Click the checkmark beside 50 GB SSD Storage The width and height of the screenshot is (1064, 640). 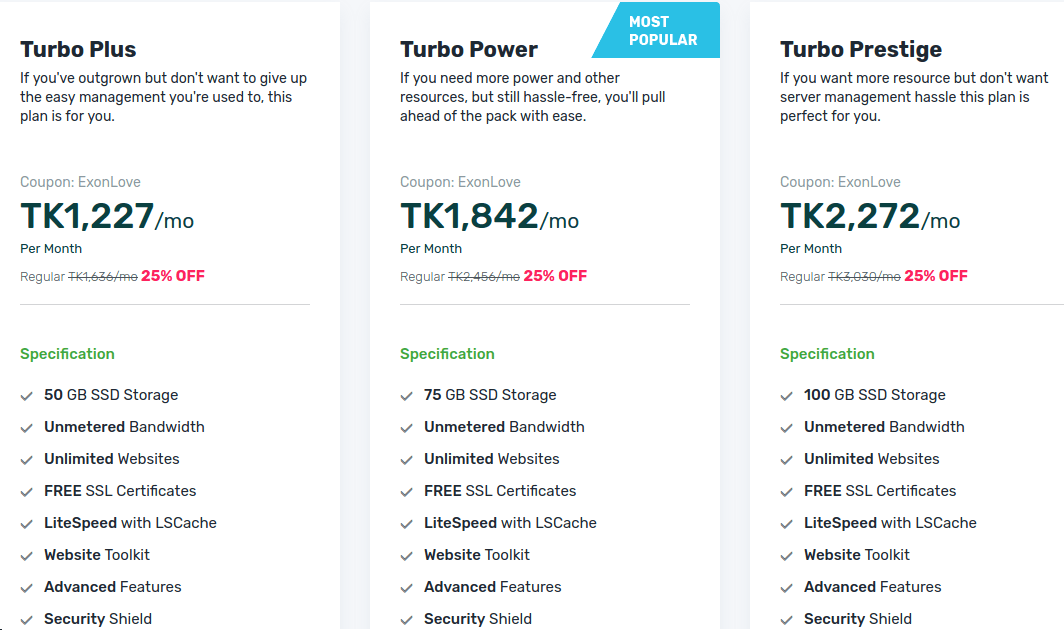click(x=27, y=395)
